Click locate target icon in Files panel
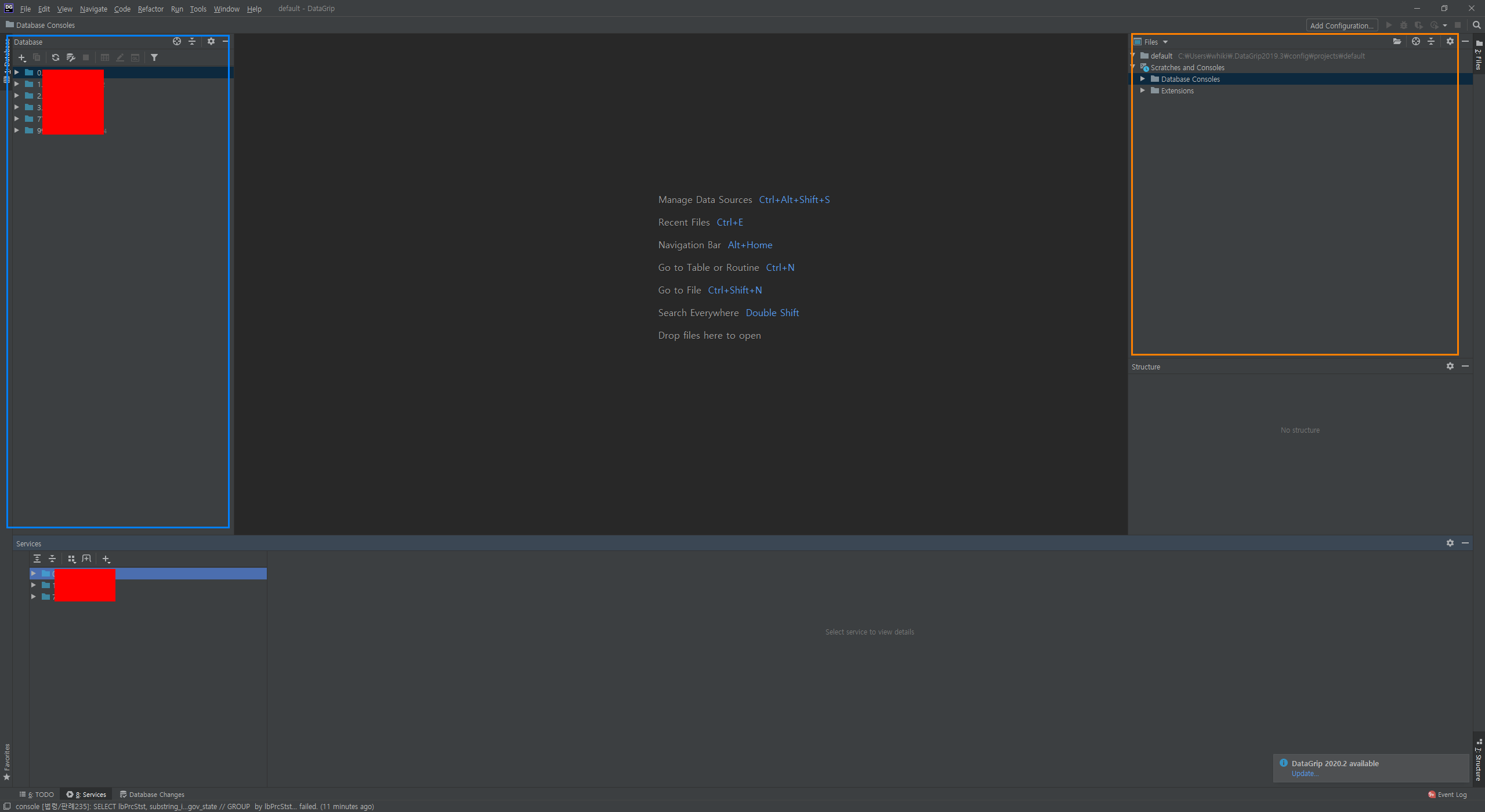Image resolution: width=1485 pixels, height=812 pixels. tap(1416, 41)
